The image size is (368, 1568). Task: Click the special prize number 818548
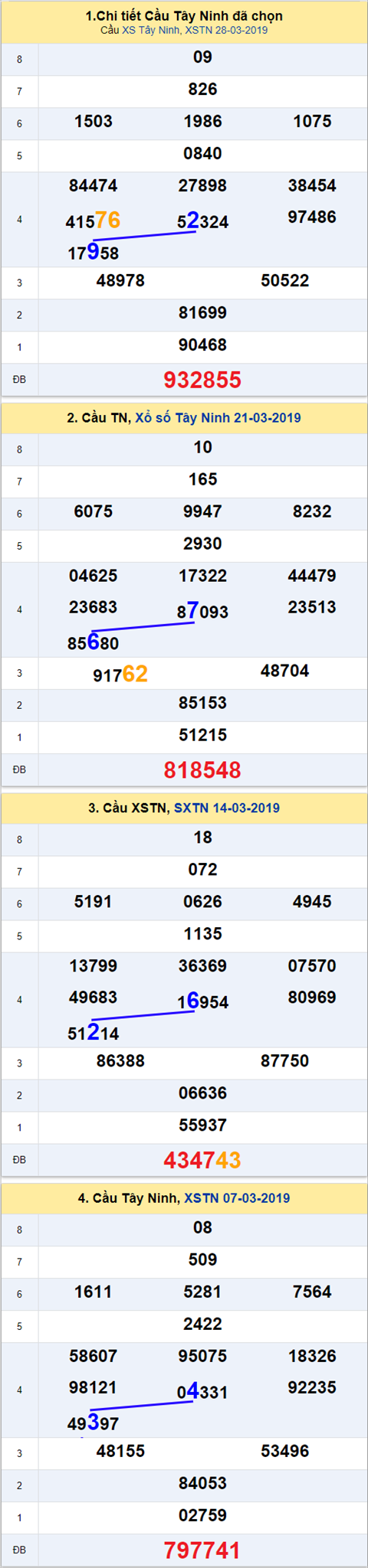(202, 770)
